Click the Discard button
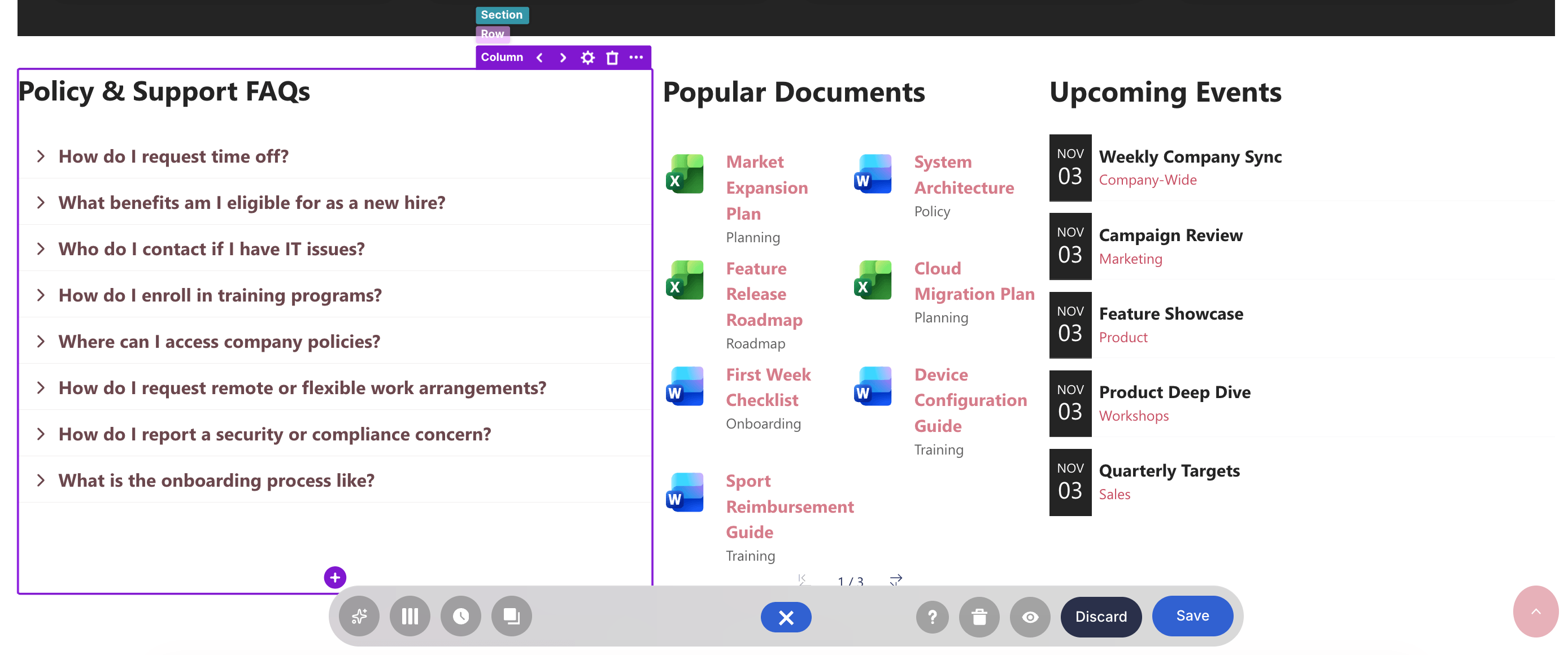 click(1100, 617)
